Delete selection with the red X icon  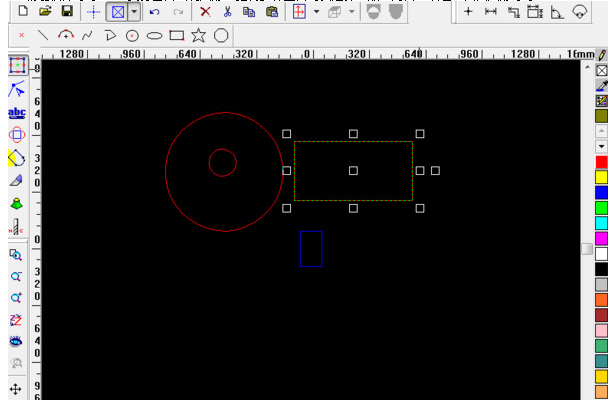point(205,12)
